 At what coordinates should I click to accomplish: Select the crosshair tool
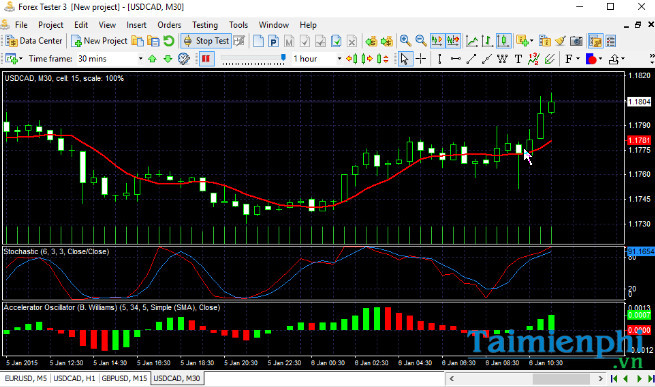pyautogui.click(x=421, y=59)
